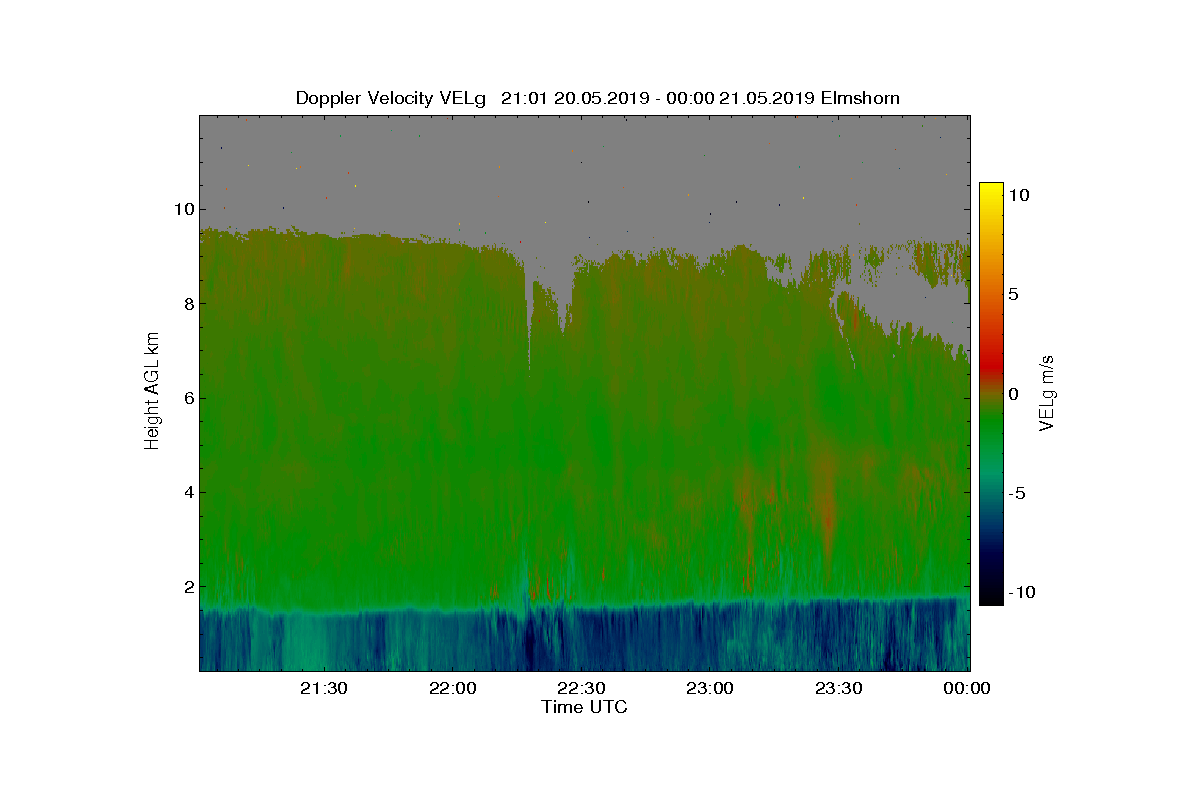Click the 'VELg m/s' colorbar label
The width and height of the screenshot is (1200, 800).
[1047, 393]
